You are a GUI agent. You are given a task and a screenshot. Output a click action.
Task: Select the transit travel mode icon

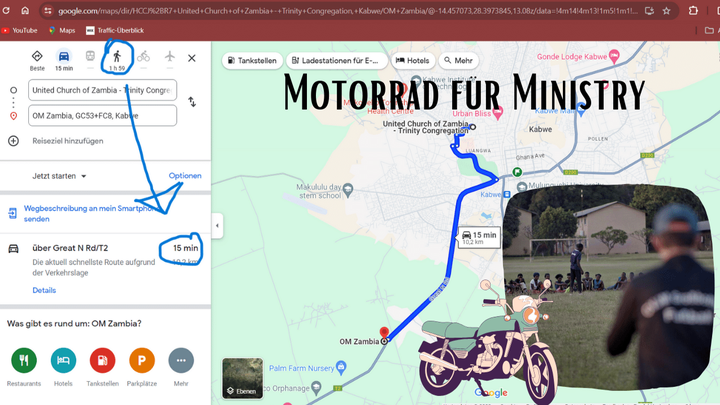pyautogui.click(x=90, y=56)
